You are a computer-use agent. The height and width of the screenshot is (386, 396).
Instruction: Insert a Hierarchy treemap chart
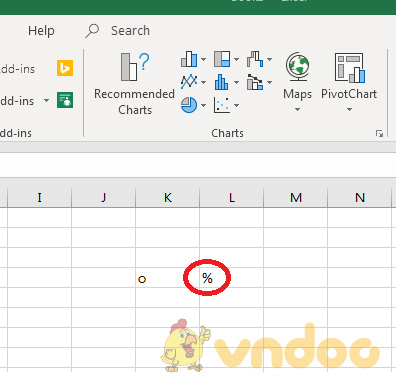point(222,59)
